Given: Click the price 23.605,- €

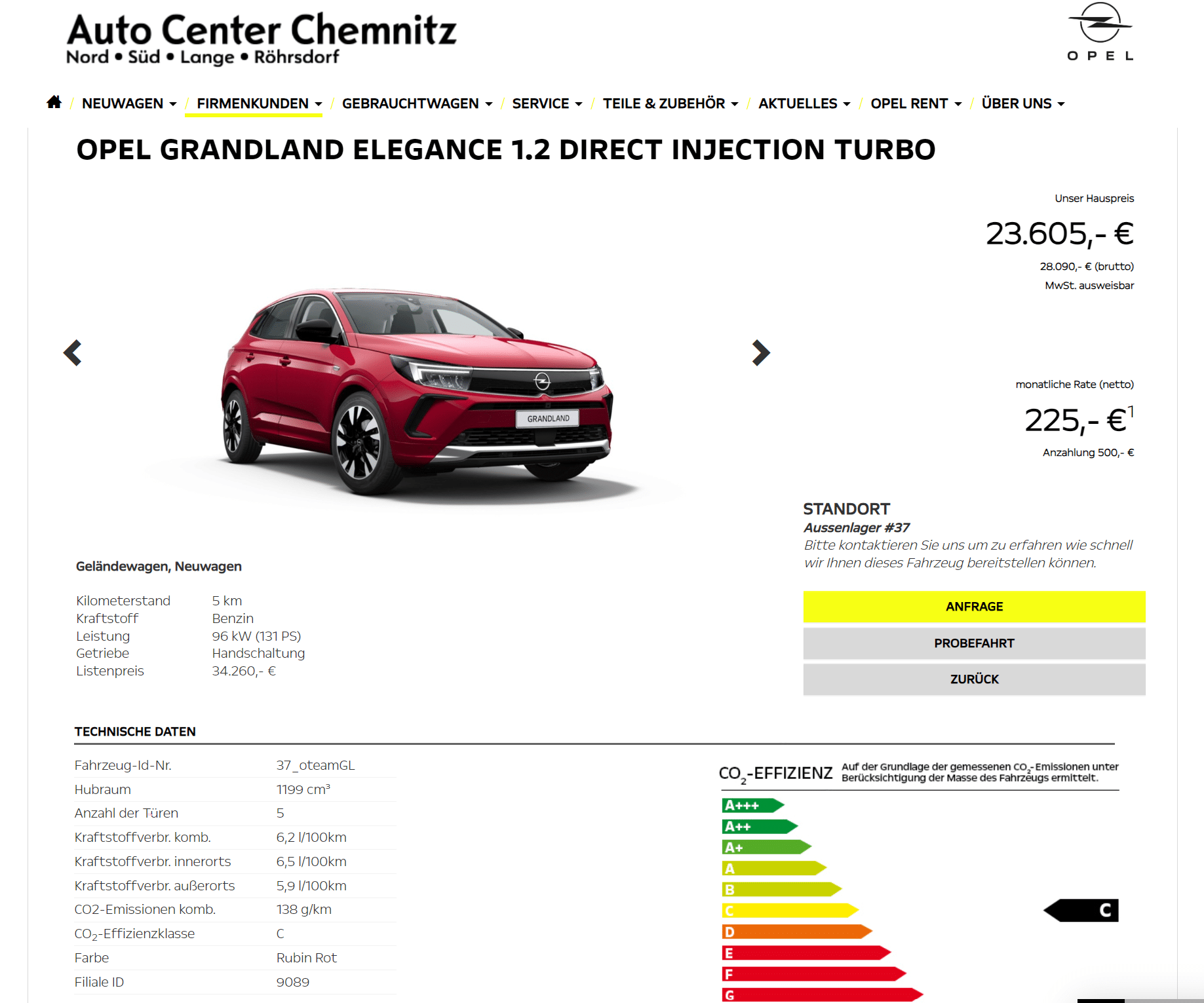Looking at the screenshot, I should (x=1060, y=233).
